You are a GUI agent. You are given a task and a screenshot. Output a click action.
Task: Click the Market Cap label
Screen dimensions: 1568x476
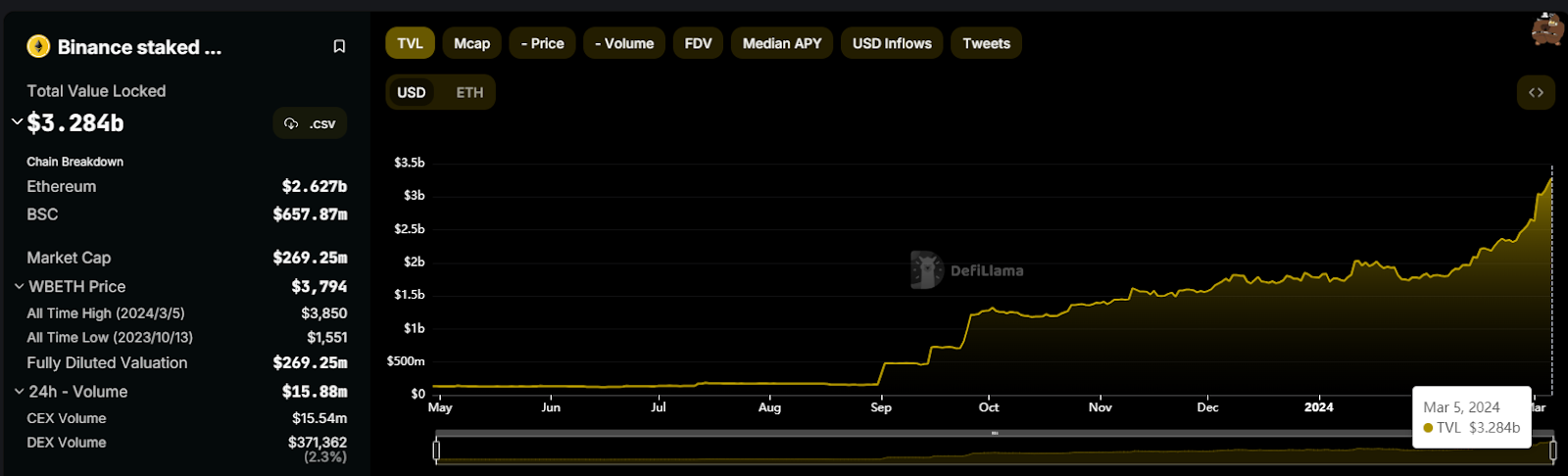[x=69, y=258]
